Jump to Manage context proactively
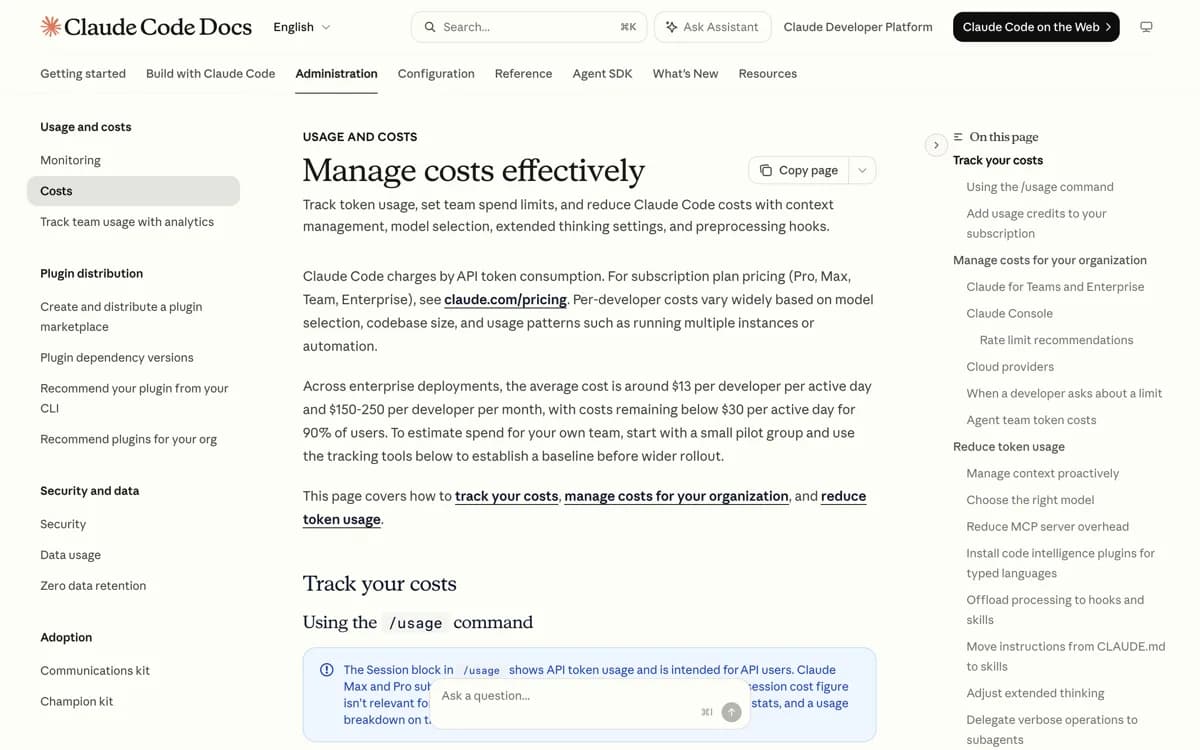 coord(1043,473)
